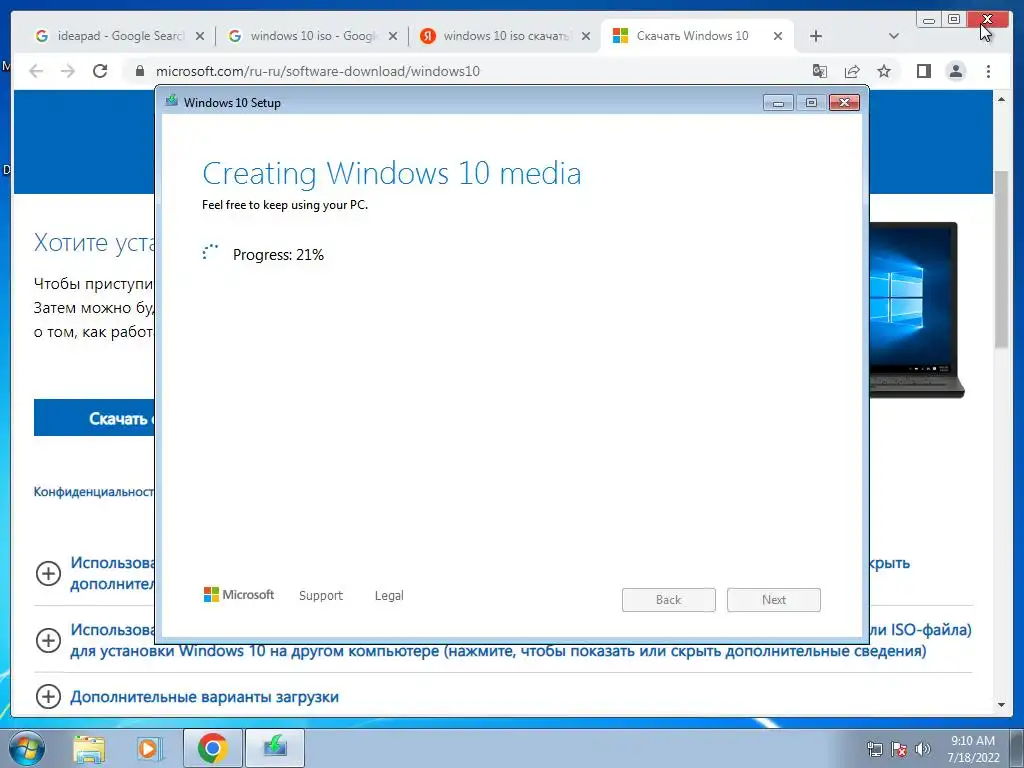The image size is (1024, 768).
Task: Minimize the Chrome window
Action: pyautogui.click(x=928, y=20)
